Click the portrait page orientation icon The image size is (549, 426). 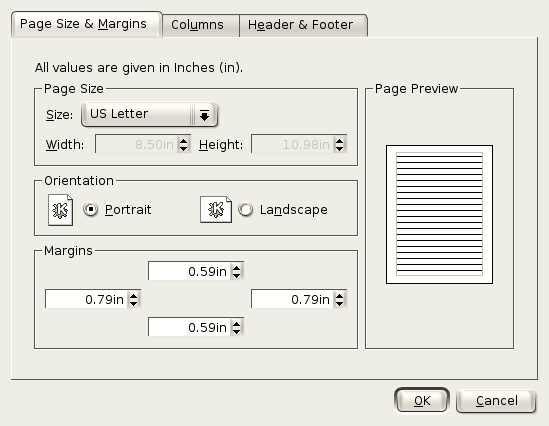pyautogui.click(x=60, y=210)
